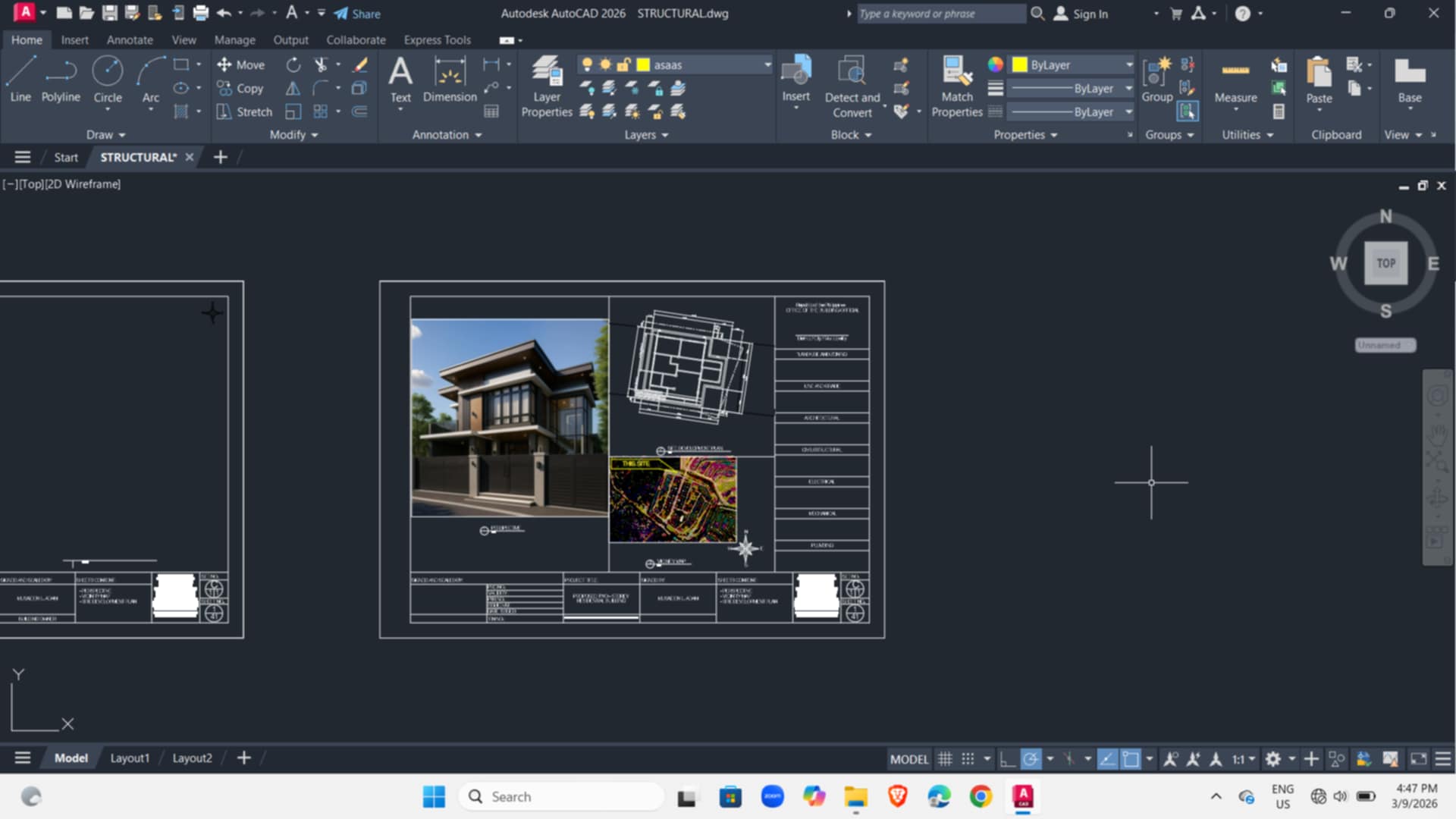Open the layer dropdown showing asaas

[767, 65]
